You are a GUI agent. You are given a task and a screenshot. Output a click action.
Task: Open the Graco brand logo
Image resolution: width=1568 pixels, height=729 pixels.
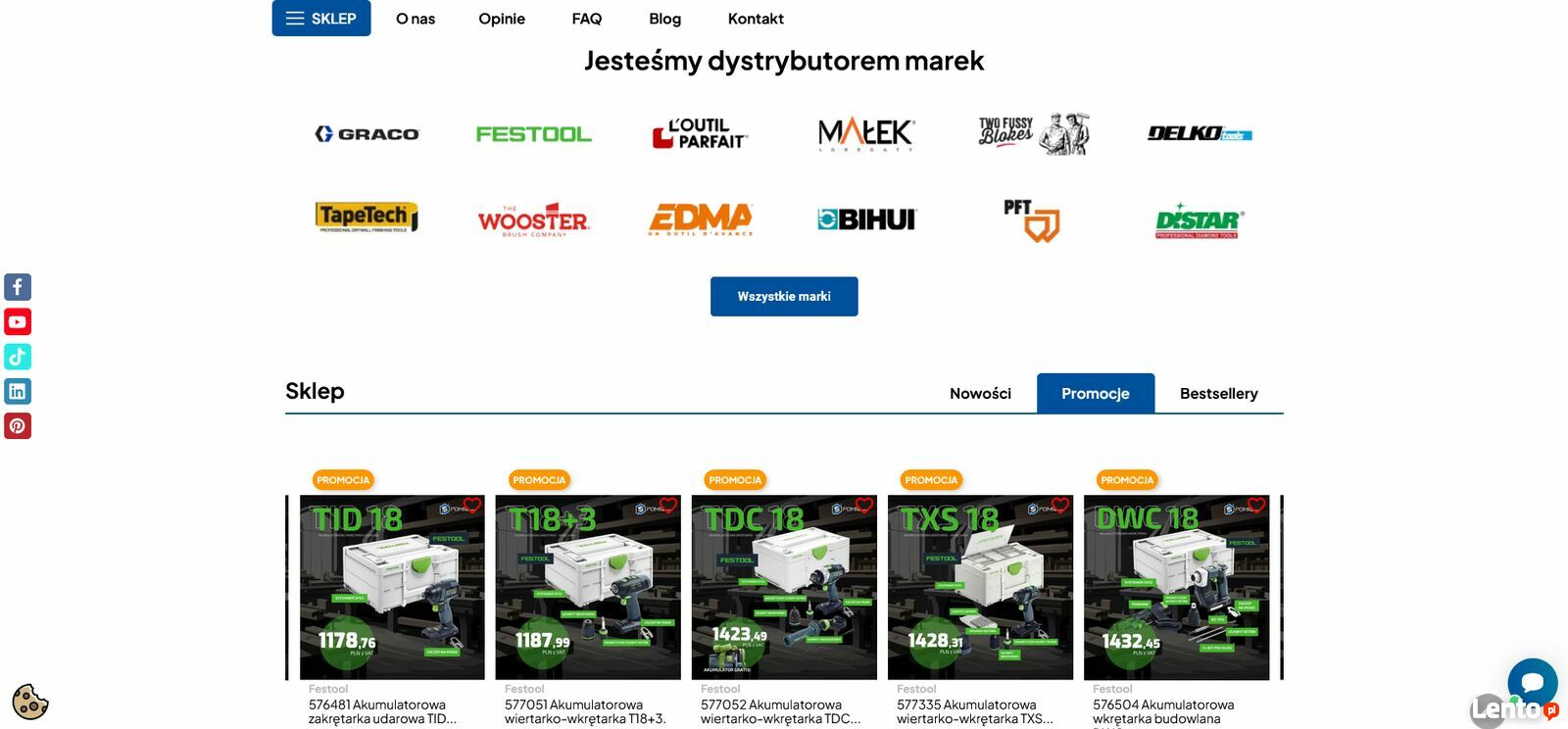tap(367, 134)
